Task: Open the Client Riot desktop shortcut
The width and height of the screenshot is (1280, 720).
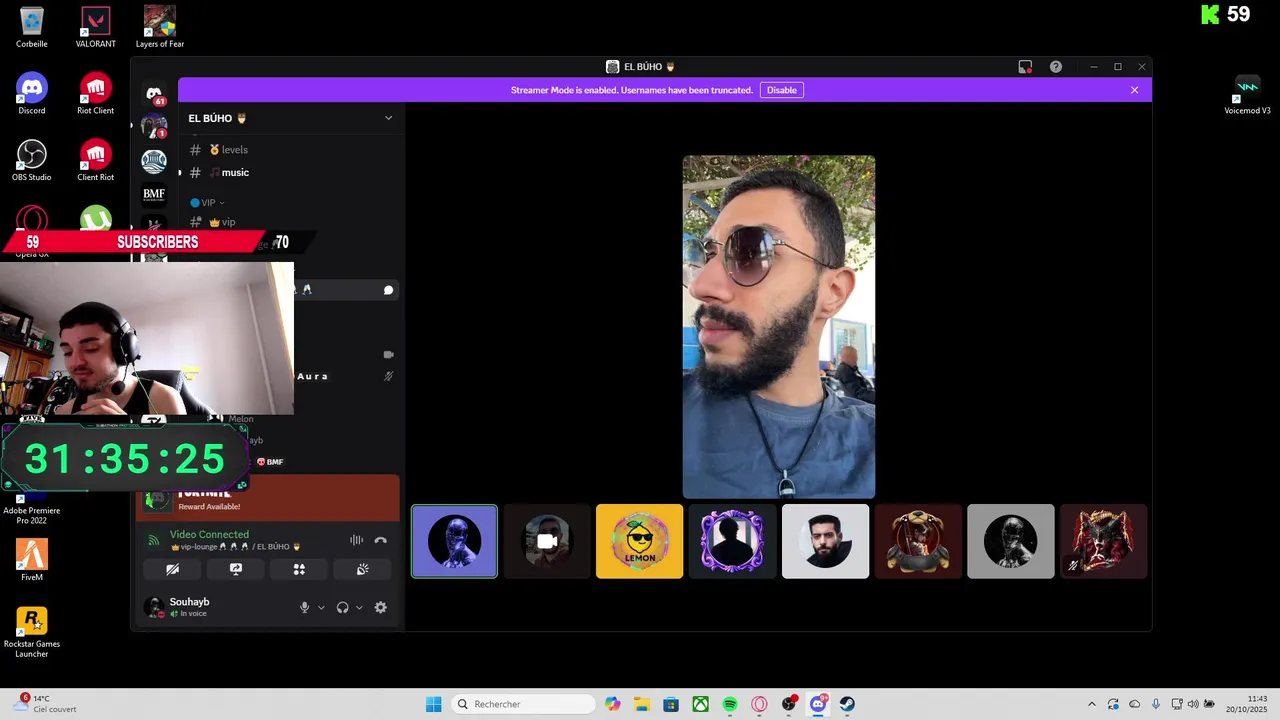Action: pyautogui.click(x=96, y=160)
